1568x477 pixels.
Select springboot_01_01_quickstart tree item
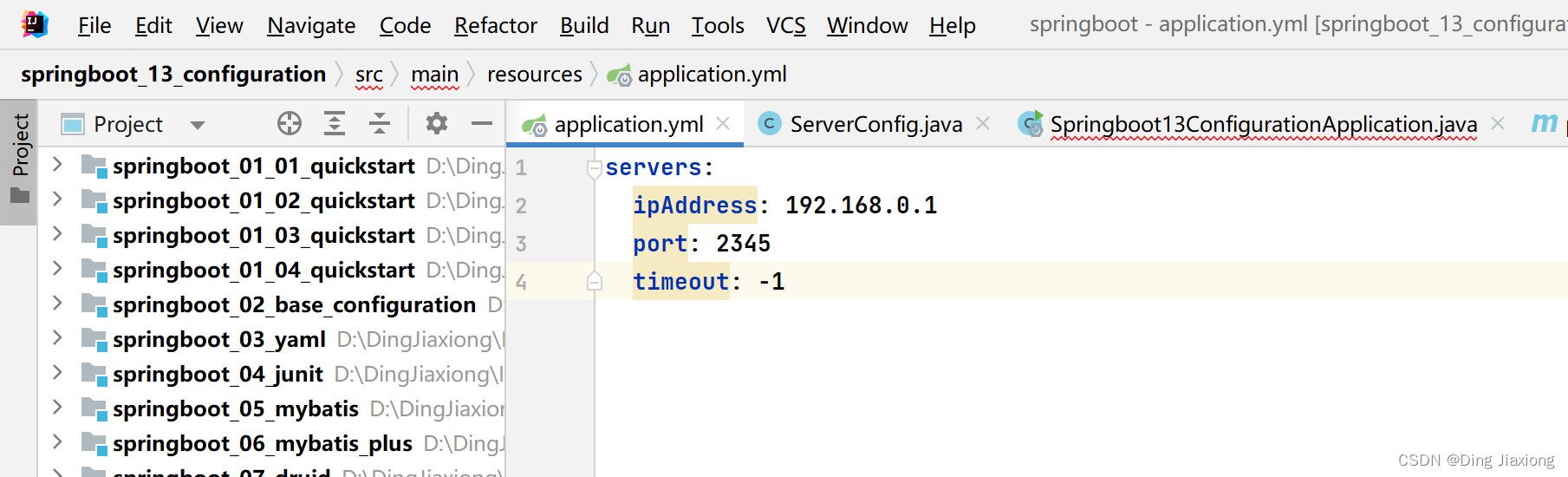click(264, 167)
